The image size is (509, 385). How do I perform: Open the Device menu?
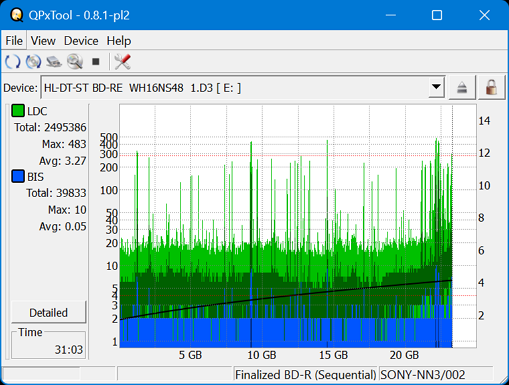(x=81, y=41)
